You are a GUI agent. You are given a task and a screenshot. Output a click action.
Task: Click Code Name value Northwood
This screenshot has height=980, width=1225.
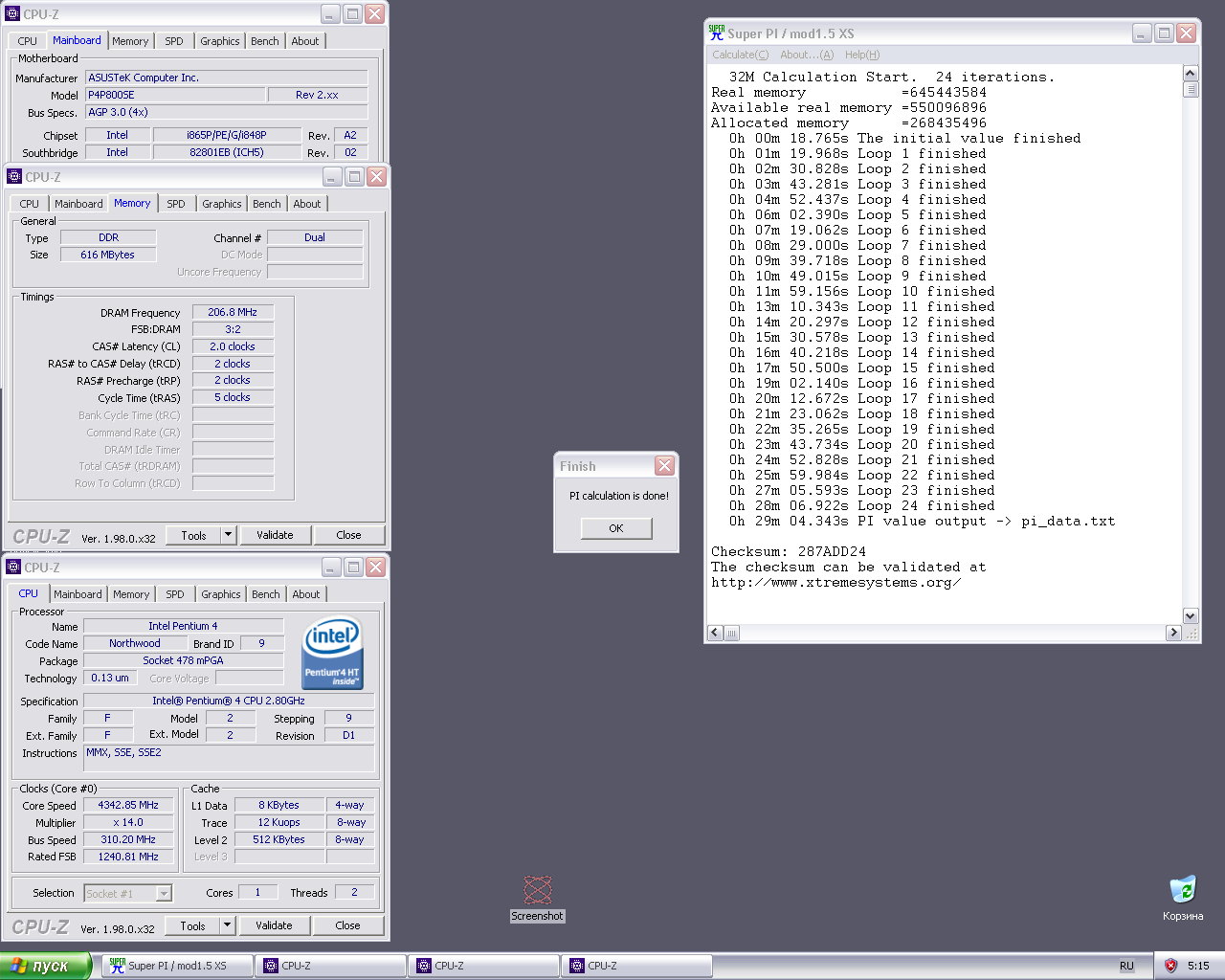pyautogui.click(x=135, y=644)
